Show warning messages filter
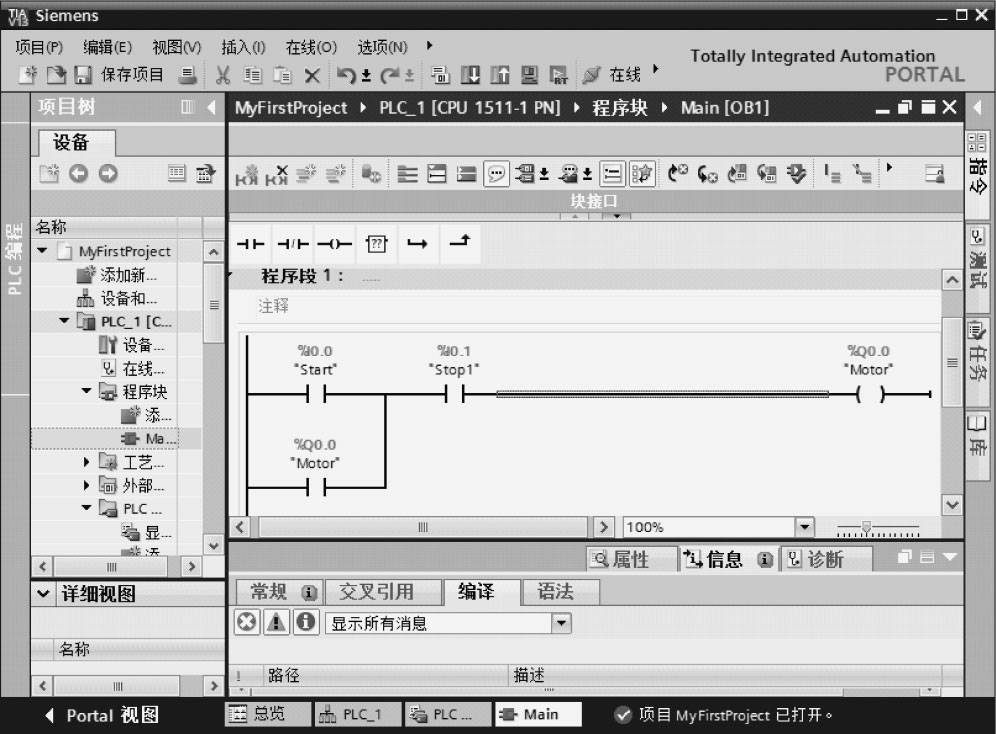996x734 pixels. 276,622
